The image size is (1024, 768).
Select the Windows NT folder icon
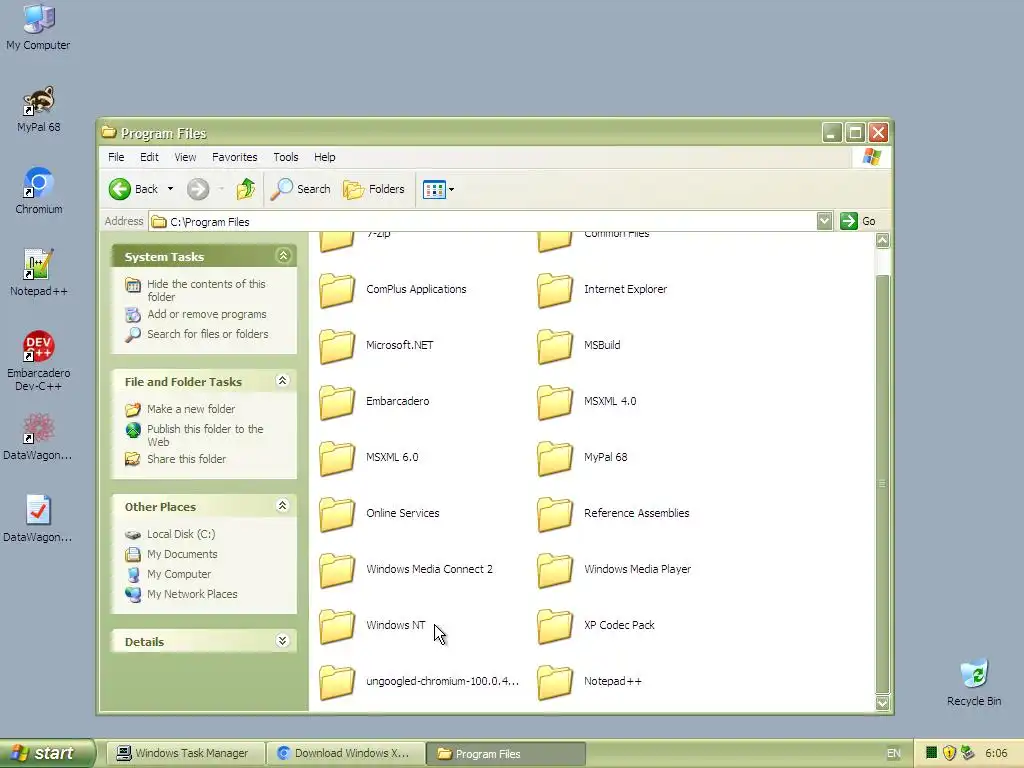tap(337, 626)
